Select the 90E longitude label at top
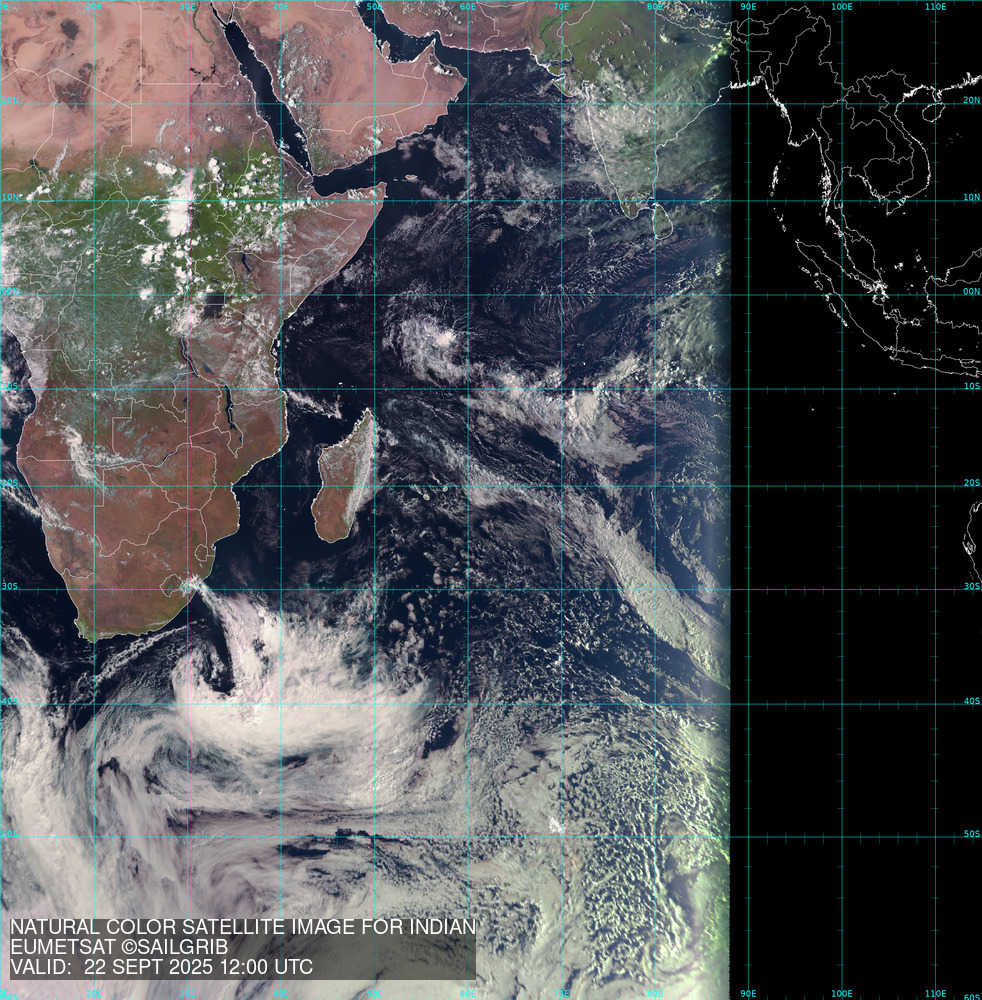 747,6
